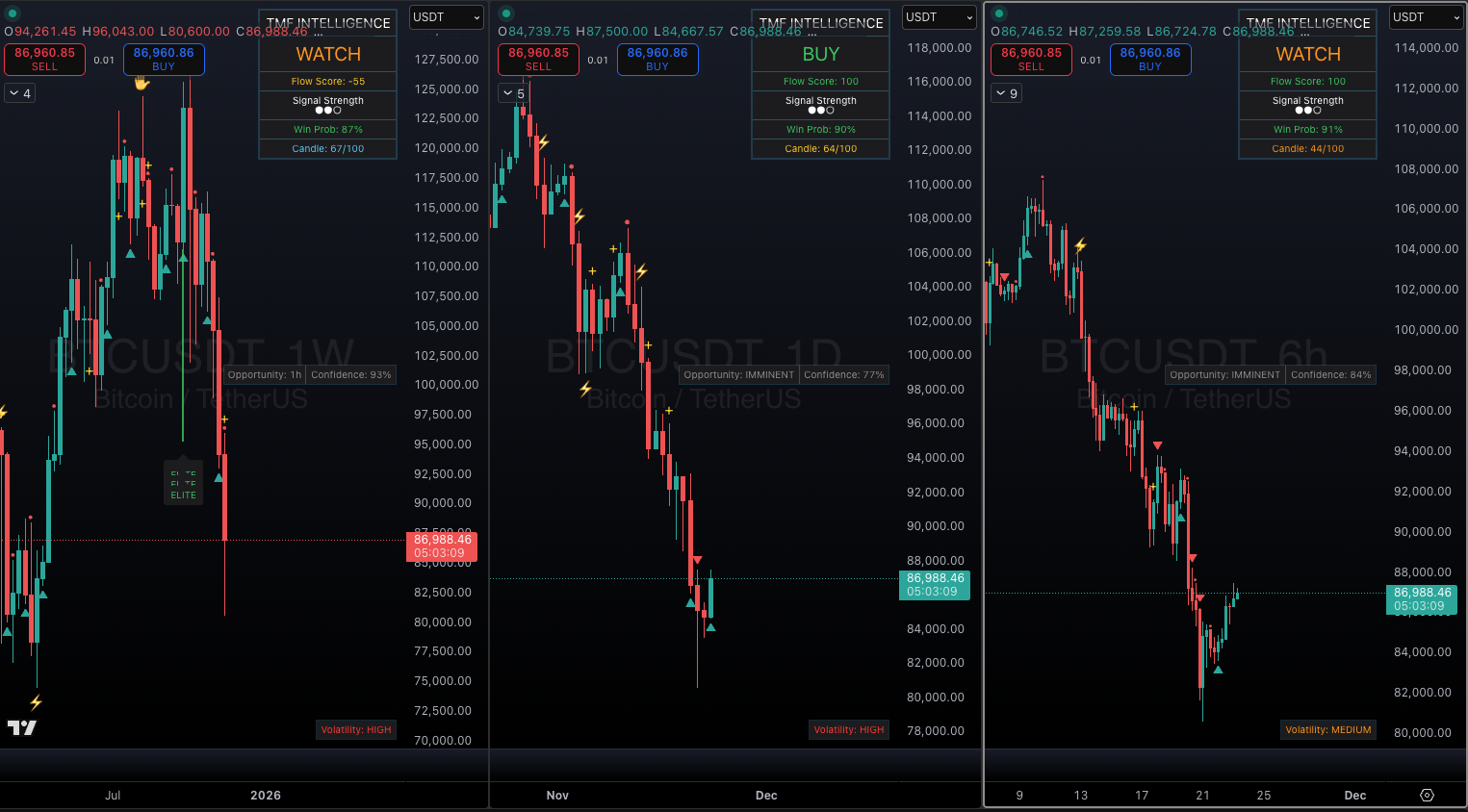Click the 86,988.46 countdown price label on the daily axis
Screen dimensions: 1468x812
click(934, 585)
